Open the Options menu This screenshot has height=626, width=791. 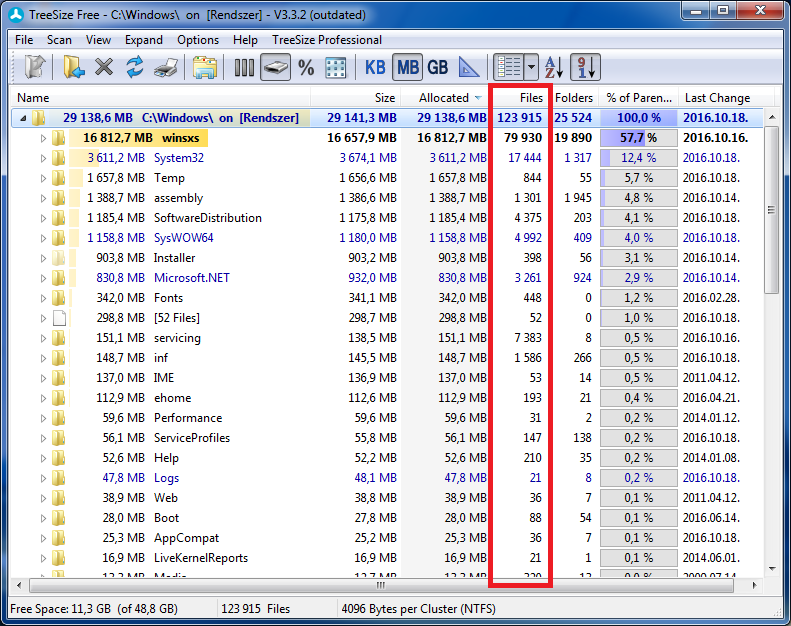tap(198, 40)
